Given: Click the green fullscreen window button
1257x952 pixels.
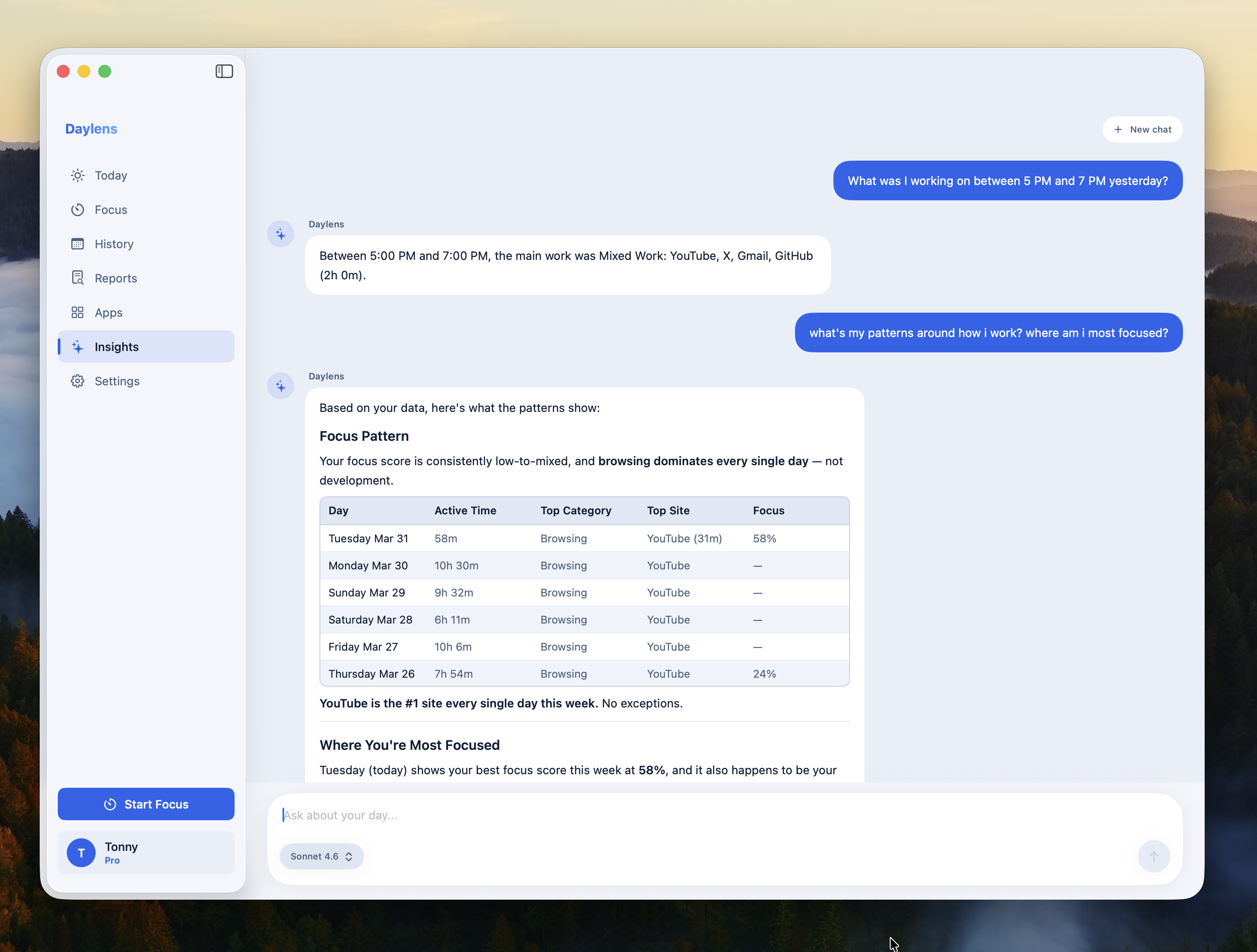Looking at the screenshot, I should (105, 71).
